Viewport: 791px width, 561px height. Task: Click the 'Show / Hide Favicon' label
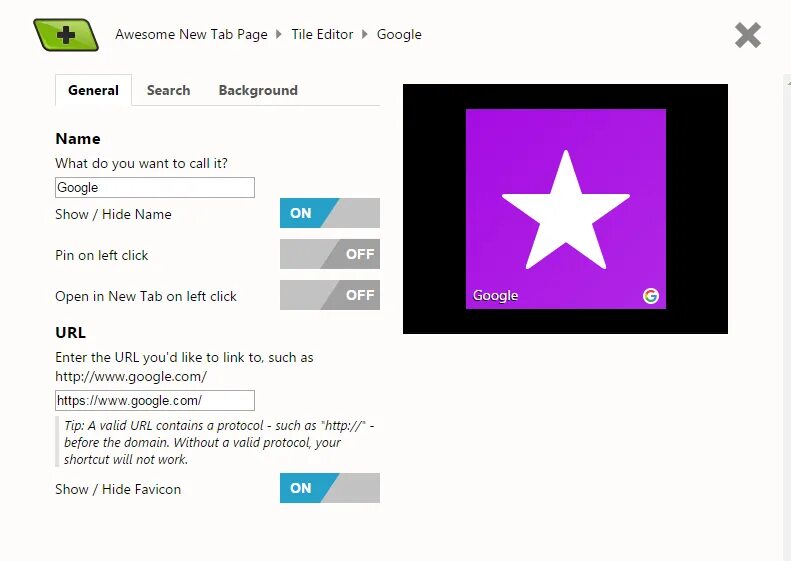coord(118,489)
